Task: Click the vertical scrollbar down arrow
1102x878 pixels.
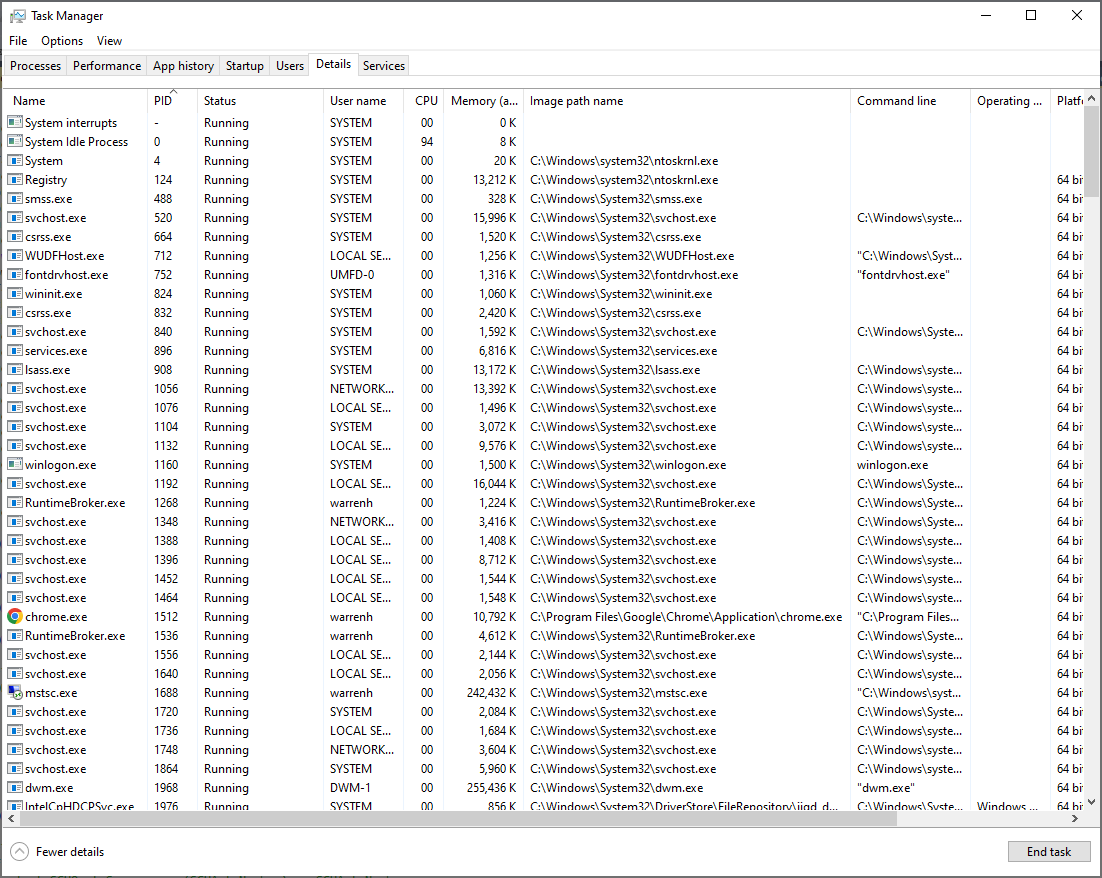Action: click(x=1091, y=802)
